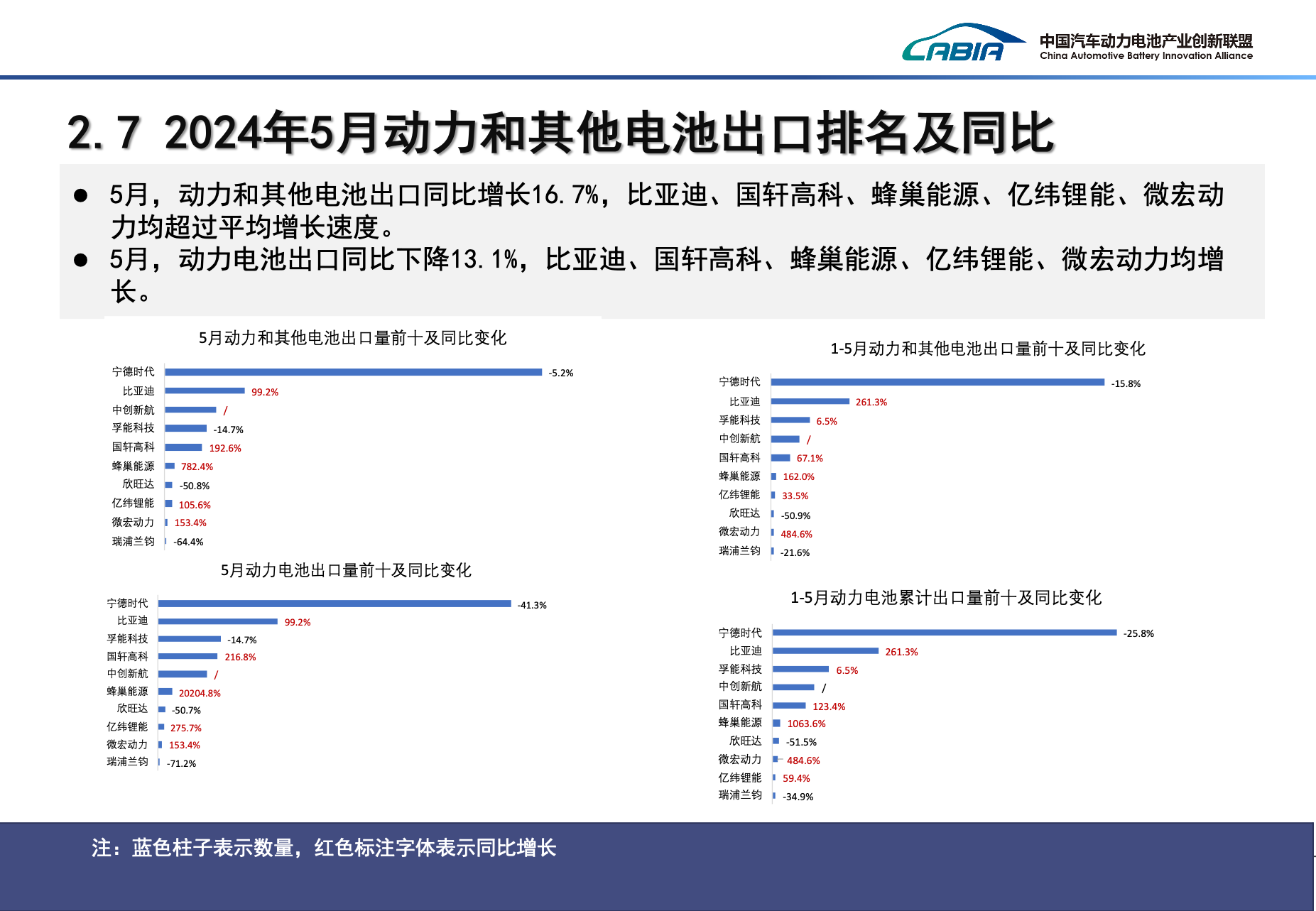Click the -50.7% value label
This screenshot has height=911, width=1316.
tap(186, 710)
